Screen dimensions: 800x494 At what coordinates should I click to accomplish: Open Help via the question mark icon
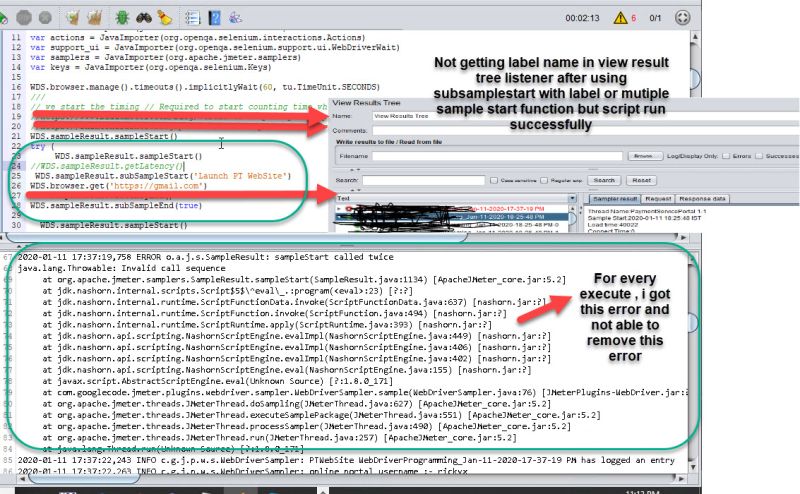click(x=214, y=18)
